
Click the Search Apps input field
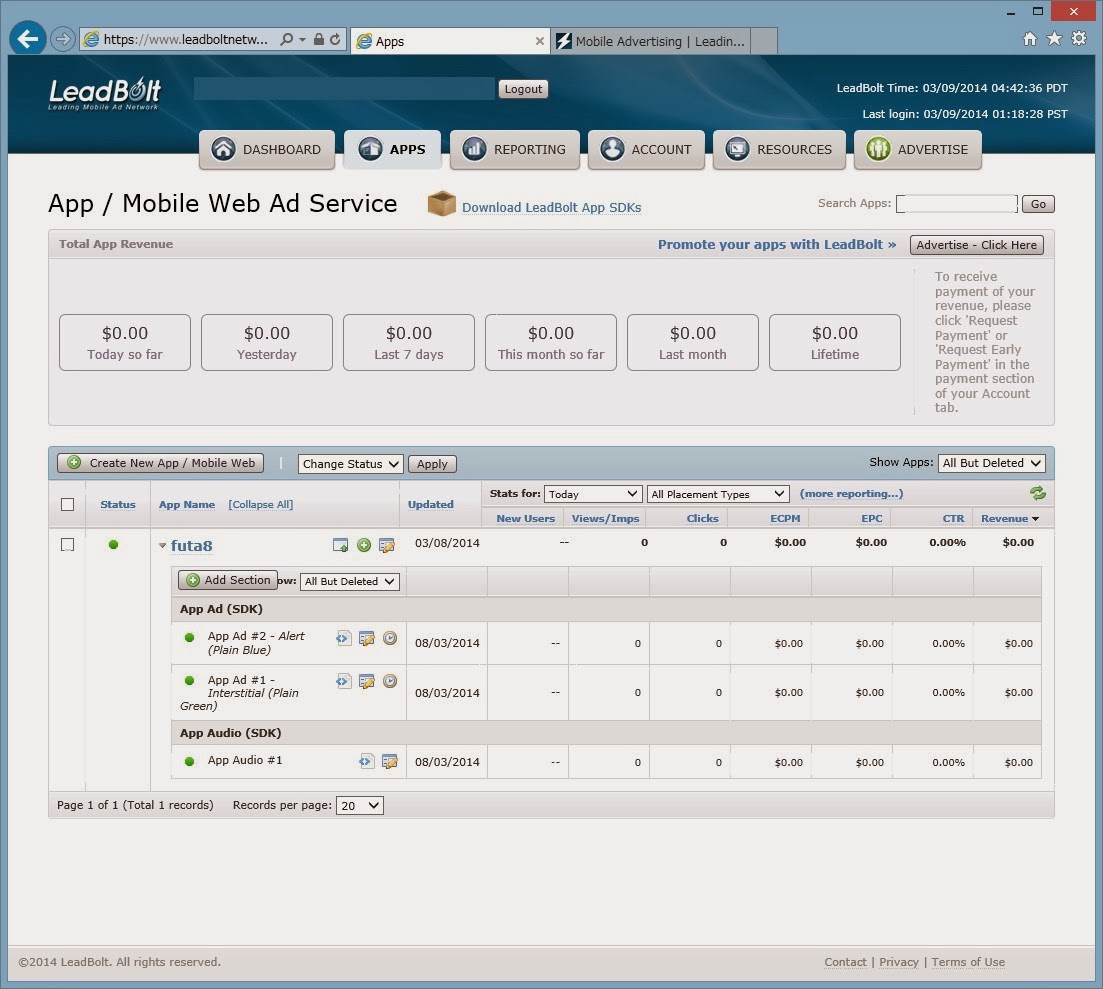[957, 203]
